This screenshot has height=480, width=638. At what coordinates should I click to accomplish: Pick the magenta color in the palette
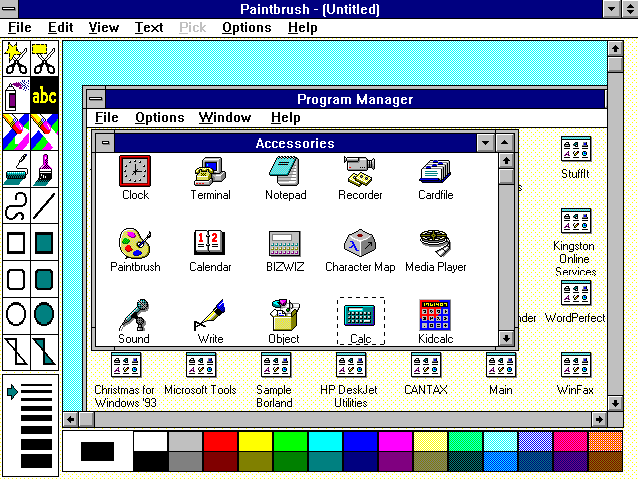tap(395, 441)
